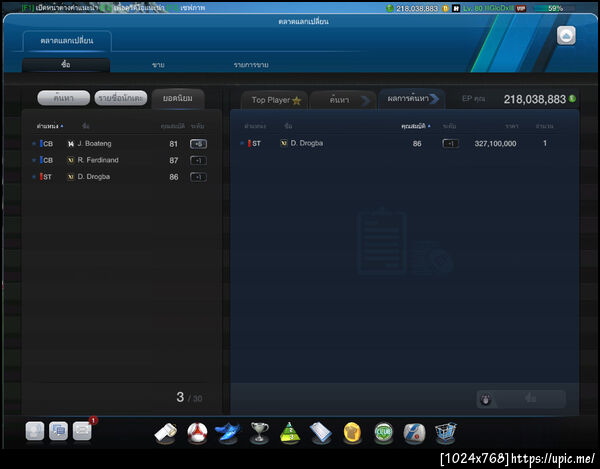Click rating 87 for R. Ferdinand

[174, 160]
